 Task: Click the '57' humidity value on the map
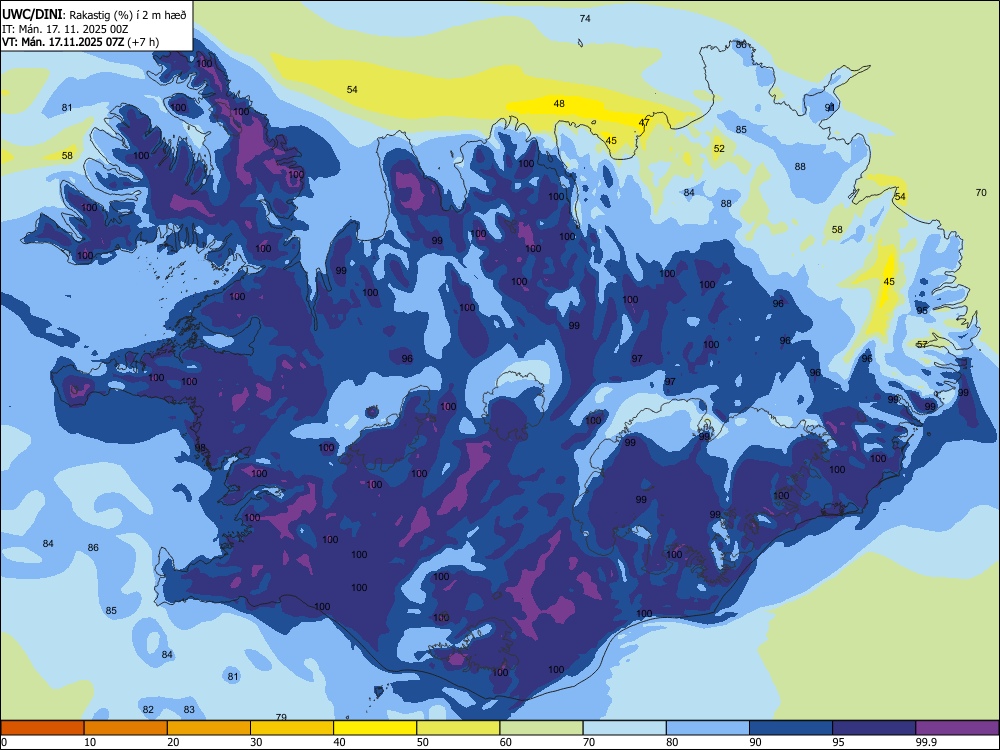(922, 344)
